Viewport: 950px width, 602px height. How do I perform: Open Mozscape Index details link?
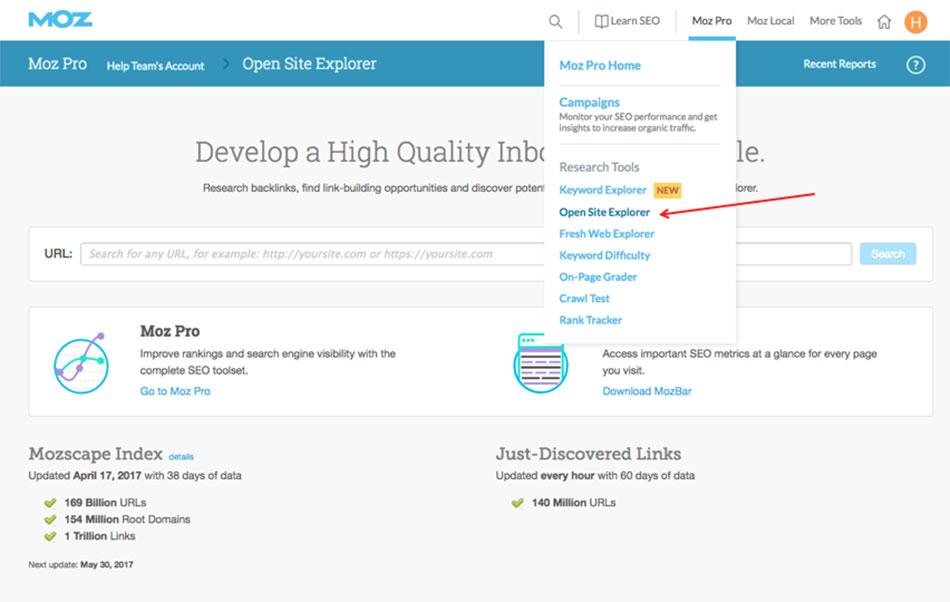[181, 457]
